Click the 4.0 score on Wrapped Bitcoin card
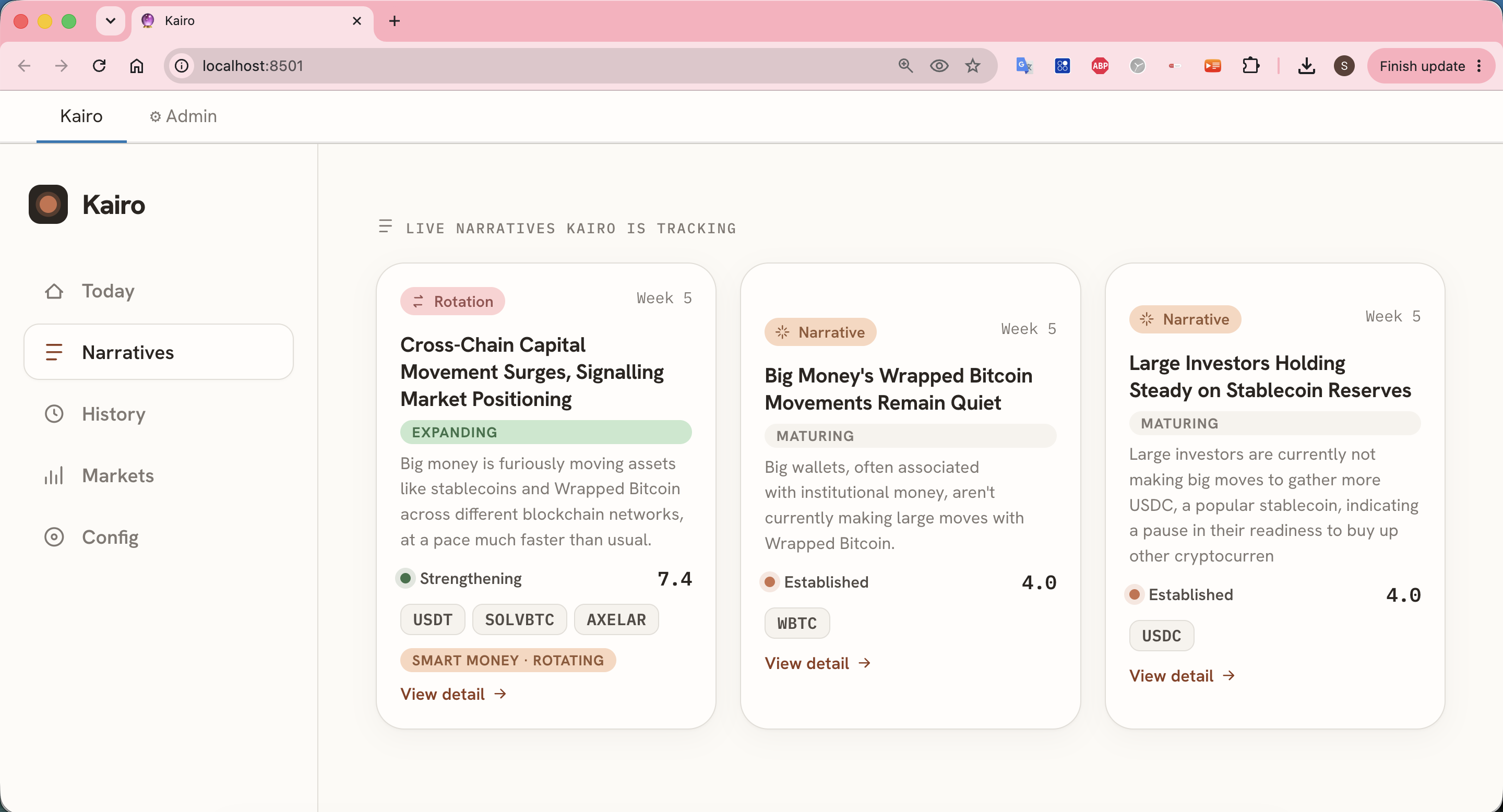This screenshot has width=1503, height=812. (1039, 582)
